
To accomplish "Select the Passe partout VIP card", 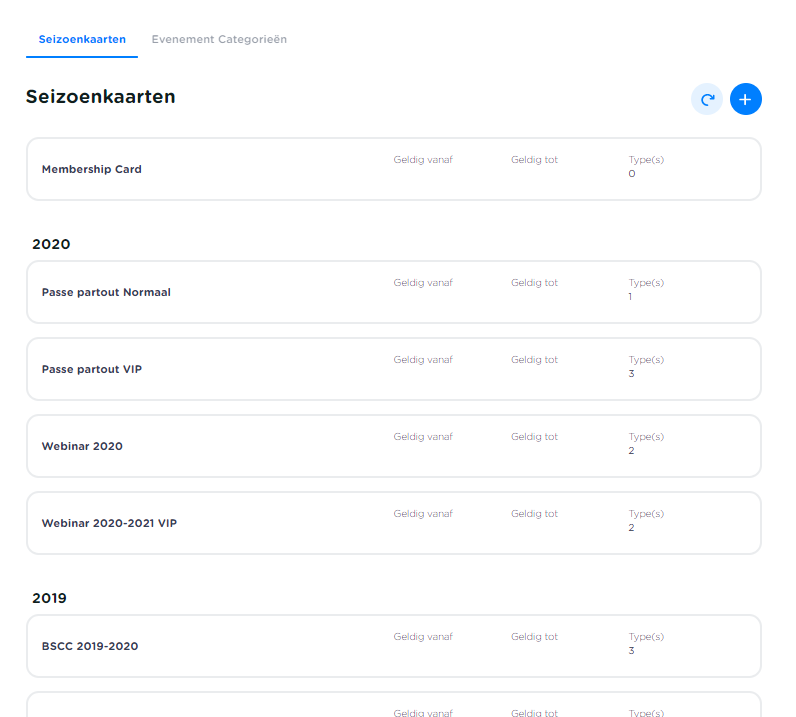I will (92, 369).
